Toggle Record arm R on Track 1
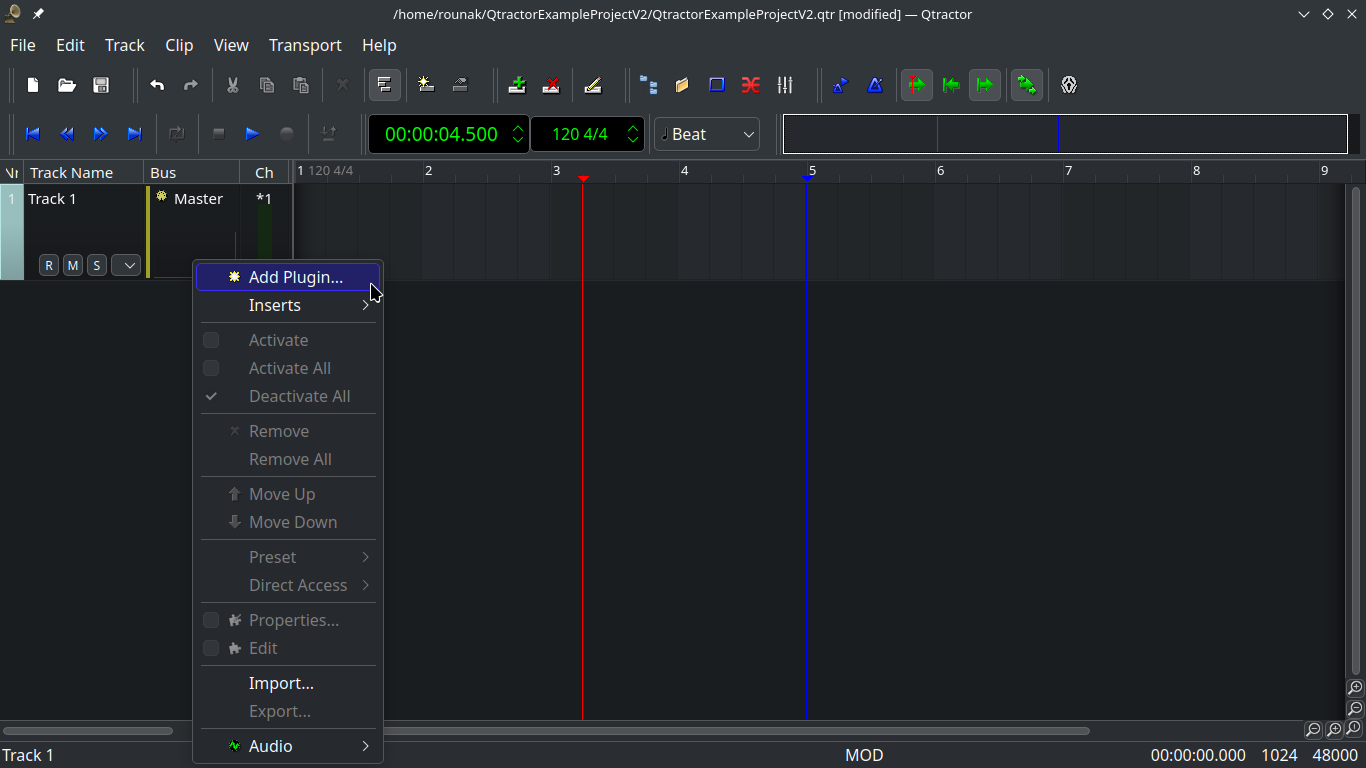Viewport: 1366px width, 768px height. [x=48, y=265]
